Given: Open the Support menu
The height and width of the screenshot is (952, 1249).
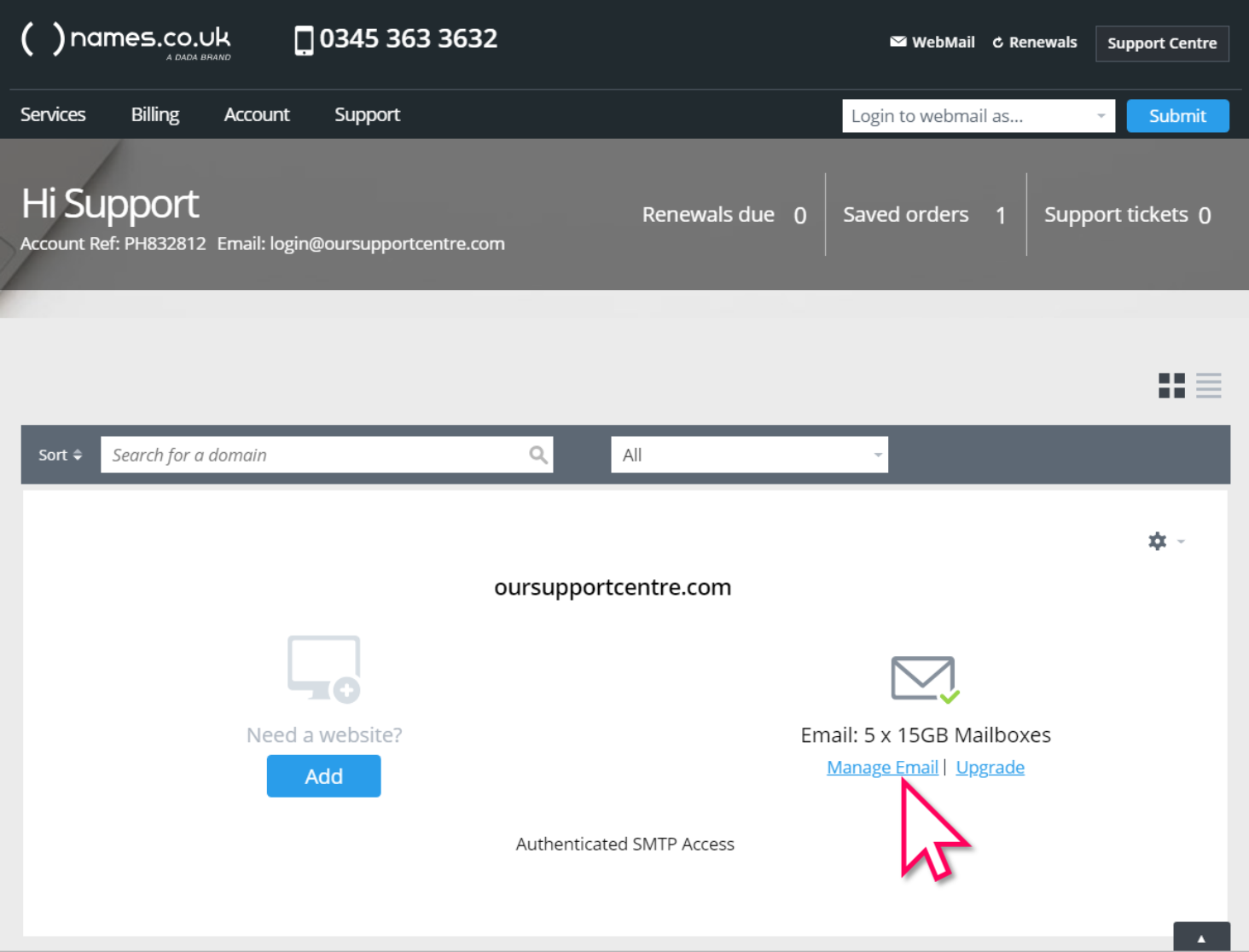Looking at the screenshot, I should [367, 114].
